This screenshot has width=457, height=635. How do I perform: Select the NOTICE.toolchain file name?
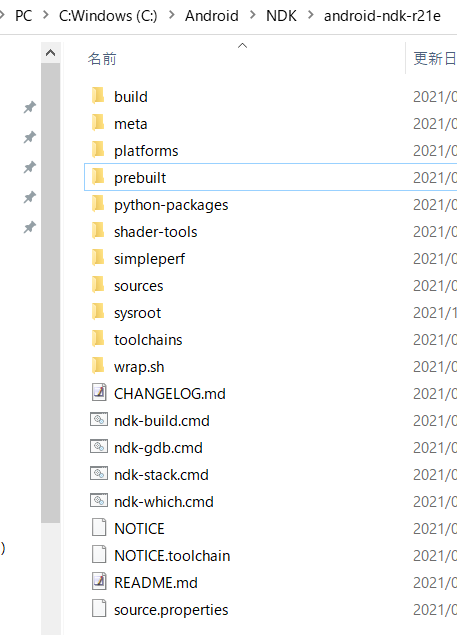click(x=172, y=556)
